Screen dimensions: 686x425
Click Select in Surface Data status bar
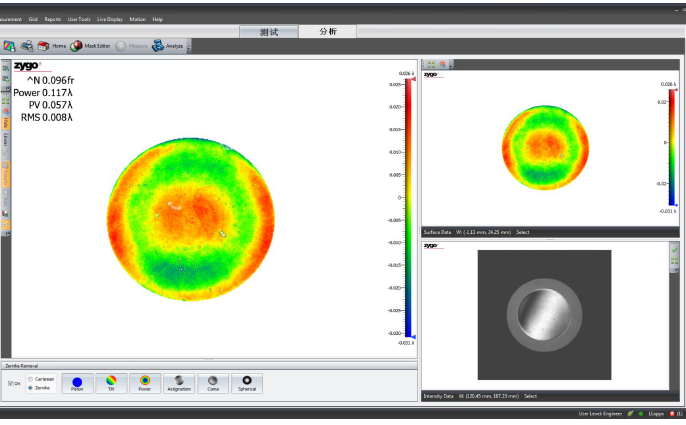pos(522,232)
